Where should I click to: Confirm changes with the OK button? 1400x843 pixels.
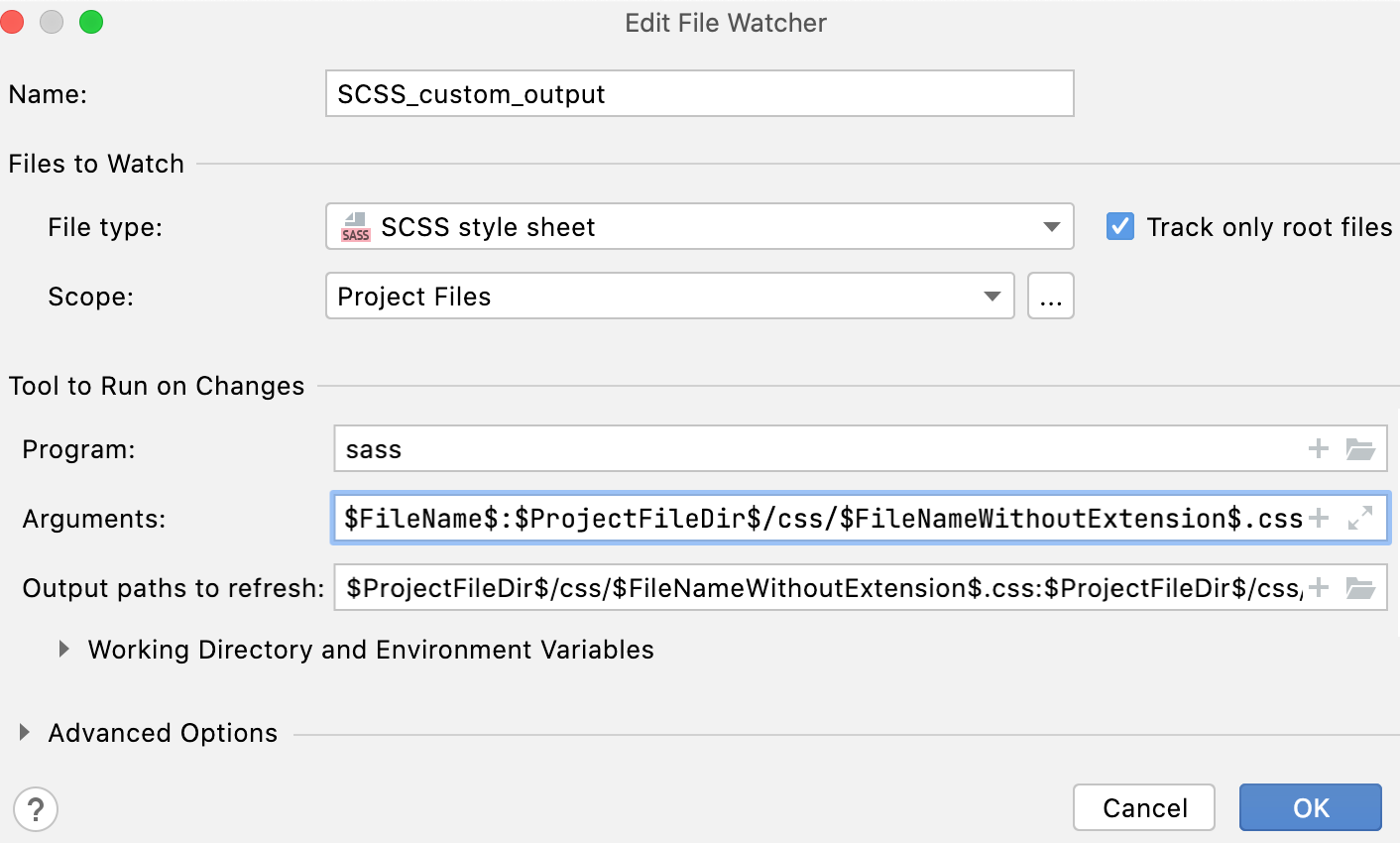[x=1310, y=807]
